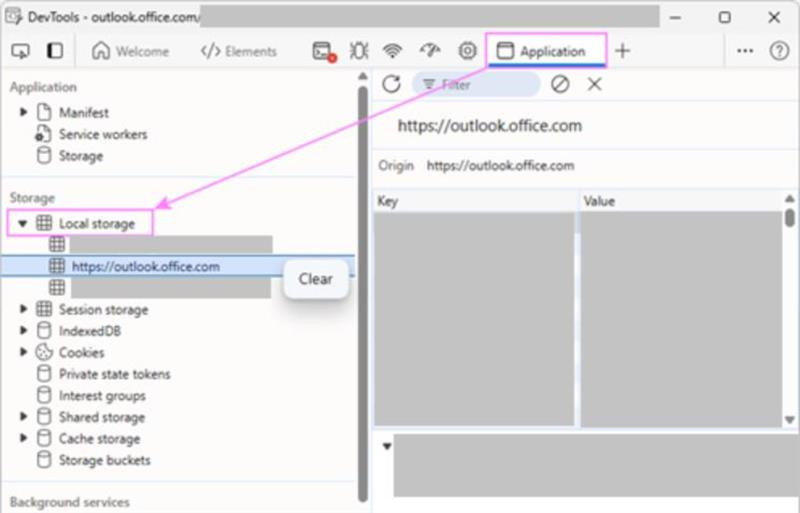Click the Background services heading

tap(69, 502)
